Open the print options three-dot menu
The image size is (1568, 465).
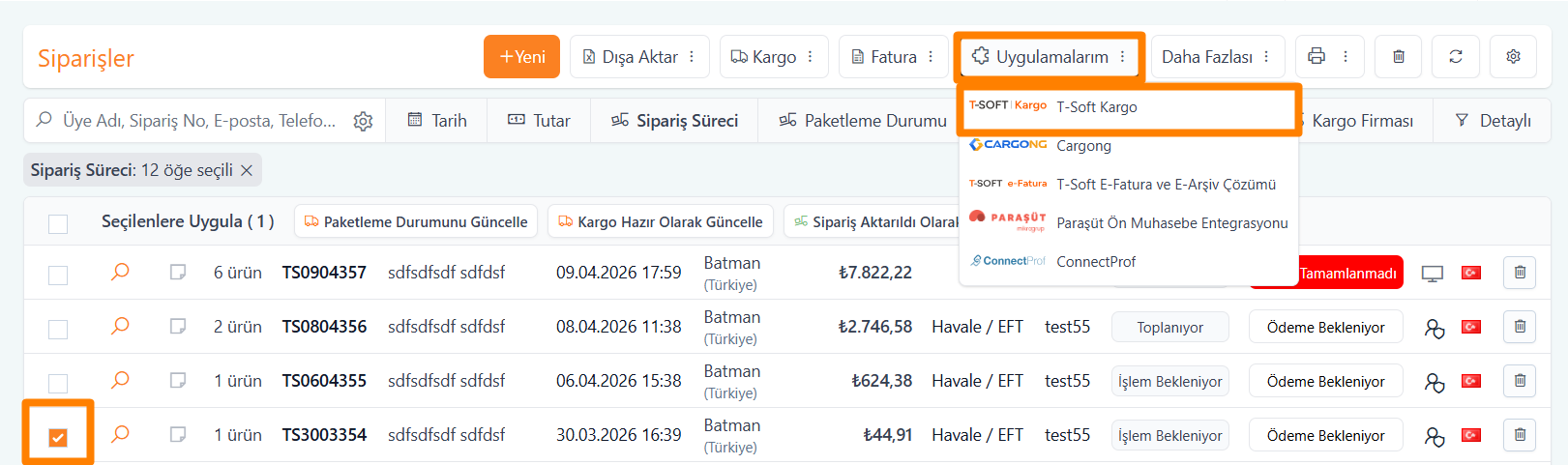(1346, 57)
